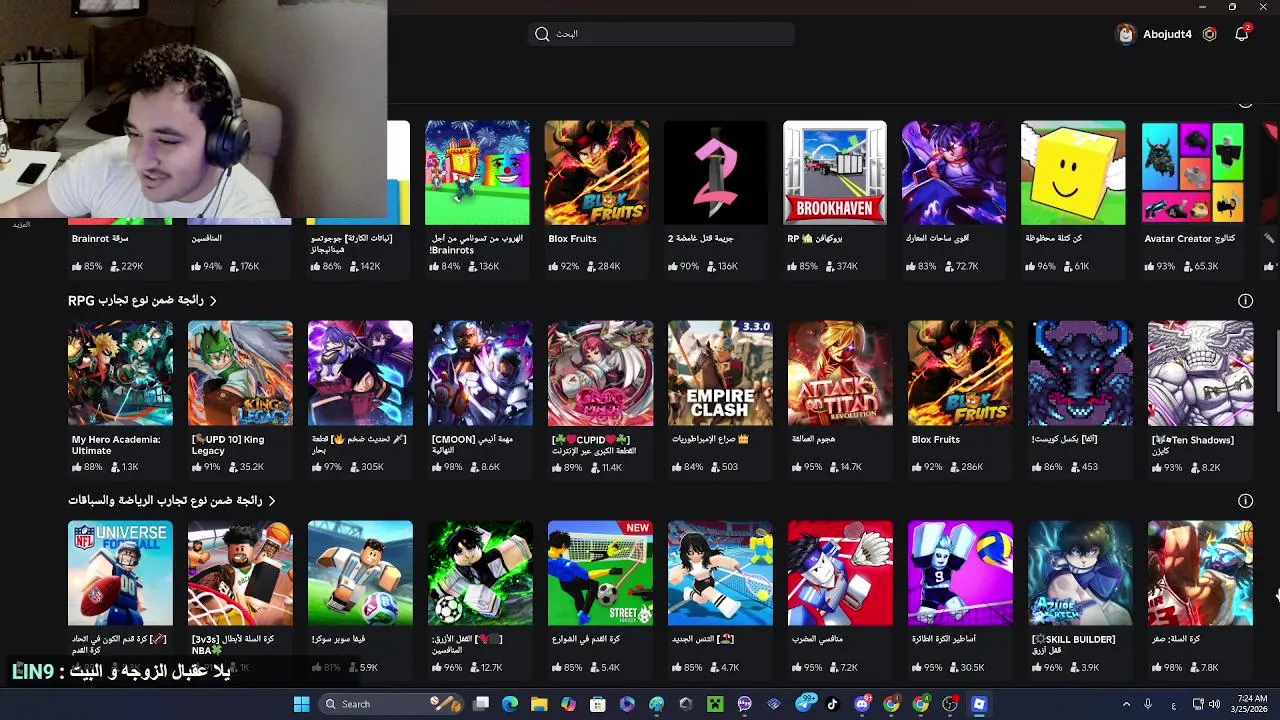Viewport: 1280px width, 720px height.
Task: Open the [CMOON] anime game thumbnail
Action: tap(480, 373)
